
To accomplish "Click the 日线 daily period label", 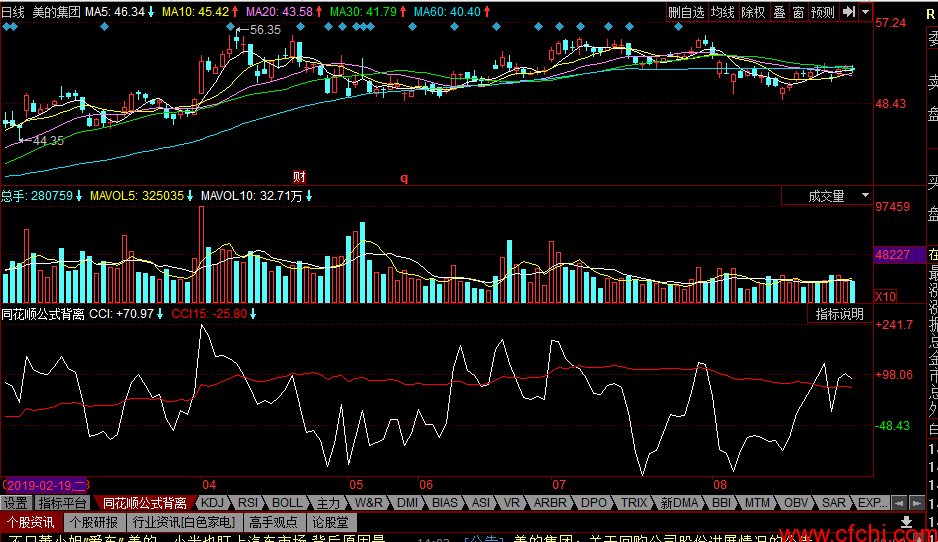I will (13, 12).
